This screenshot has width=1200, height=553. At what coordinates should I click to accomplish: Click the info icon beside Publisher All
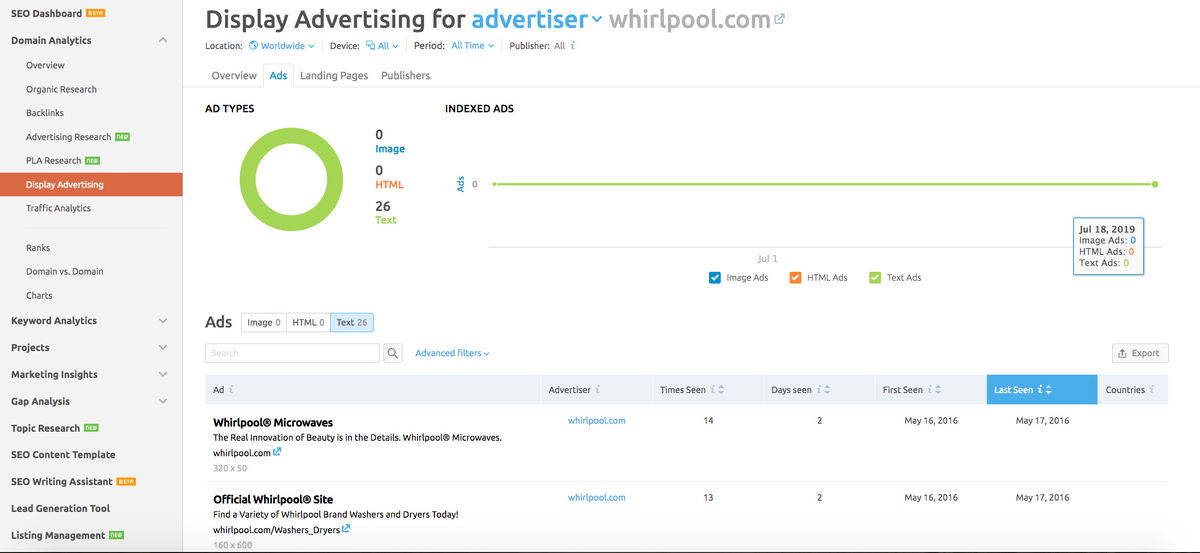click(573, 46)
